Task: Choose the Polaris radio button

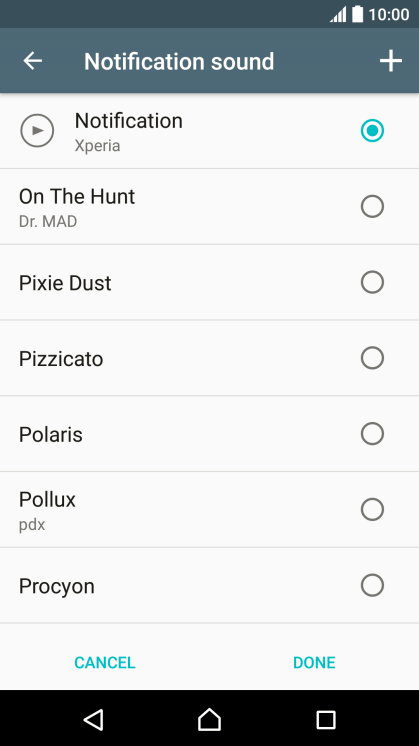Action: click(372, 434)
